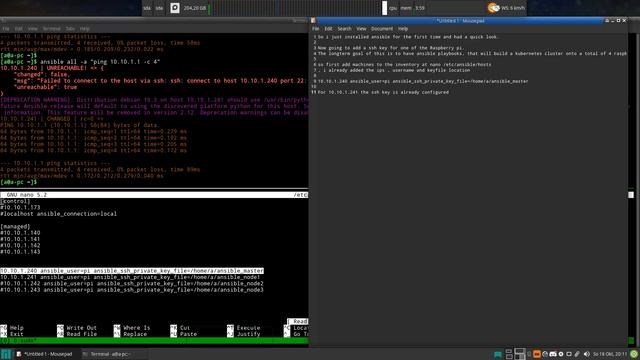This screenshot has height=360, width=640.
Task: Click Mousepad line 6 about inventory hosts
Action: [x=404, y=64]
